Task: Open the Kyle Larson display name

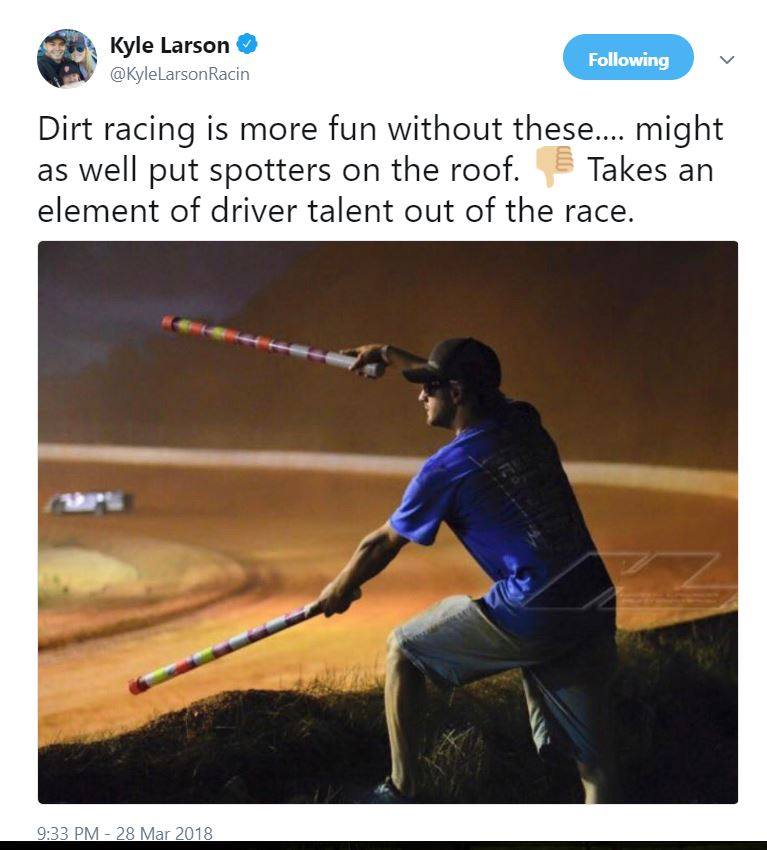Action: (x=169, y=45)
